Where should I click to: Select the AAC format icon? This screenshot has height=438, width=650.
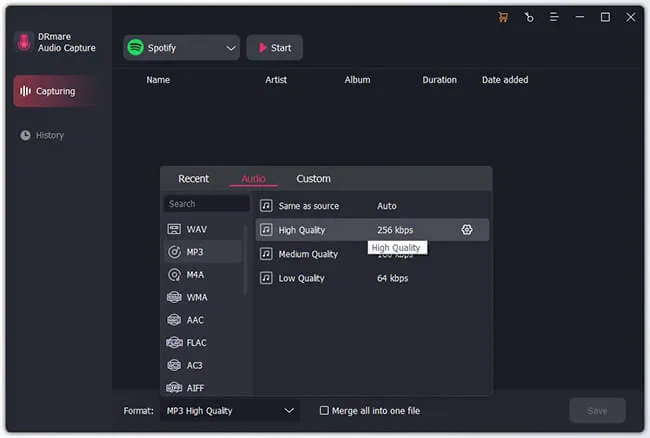175,320
